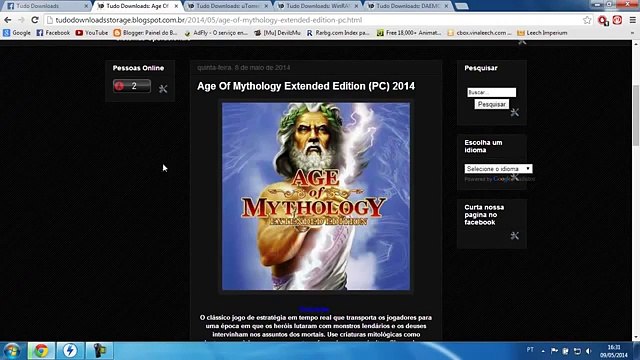Open the Google bookmark
Image resolution: width=640 pixels, height=360 pixels.
(x=17, y=33)
